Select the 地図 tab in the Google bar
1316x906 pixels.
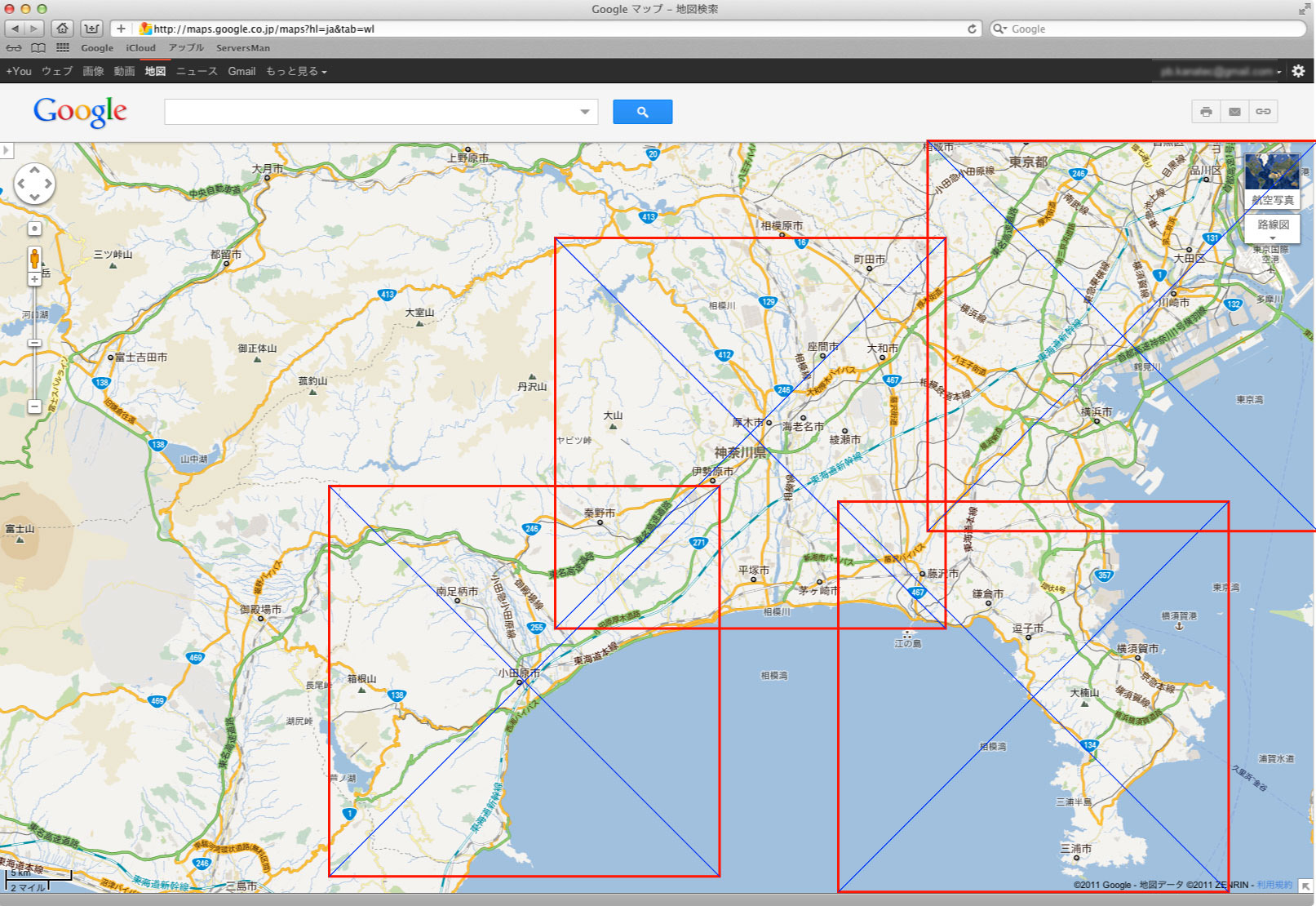[x=155, y=71]
